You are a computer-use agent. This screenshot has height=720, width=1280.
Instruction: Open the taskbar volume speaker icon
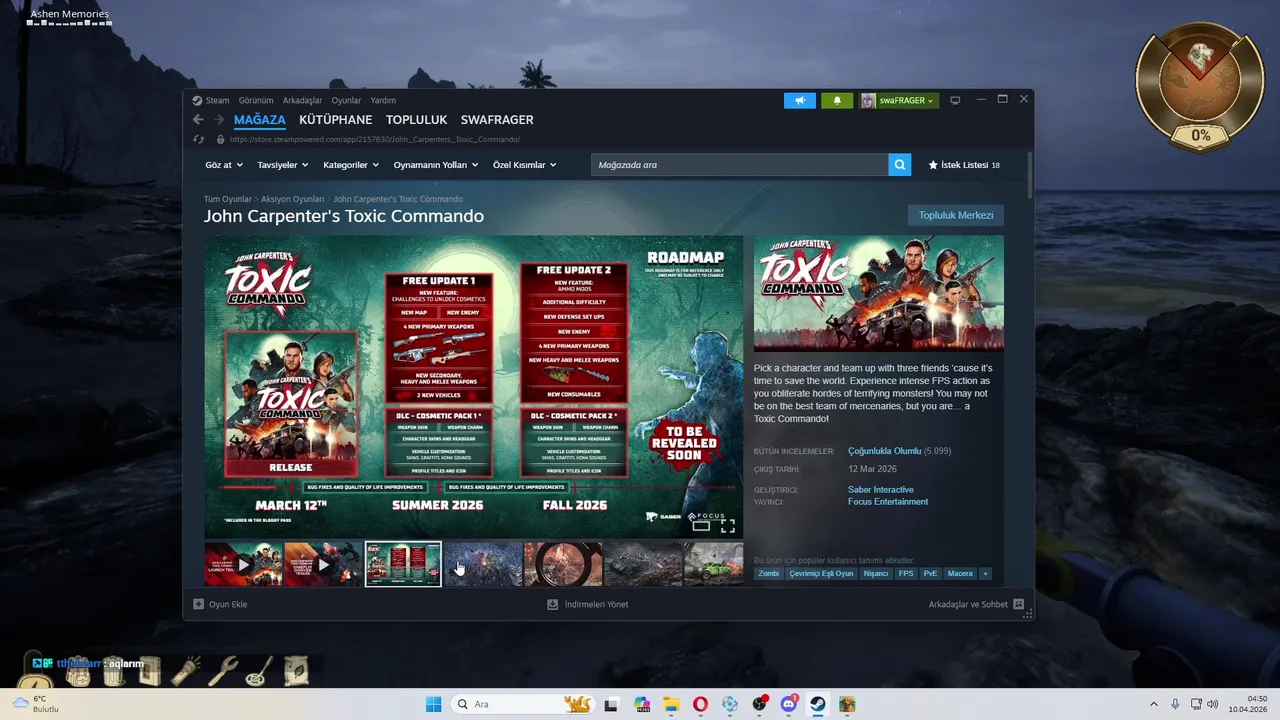[1212, 704]
